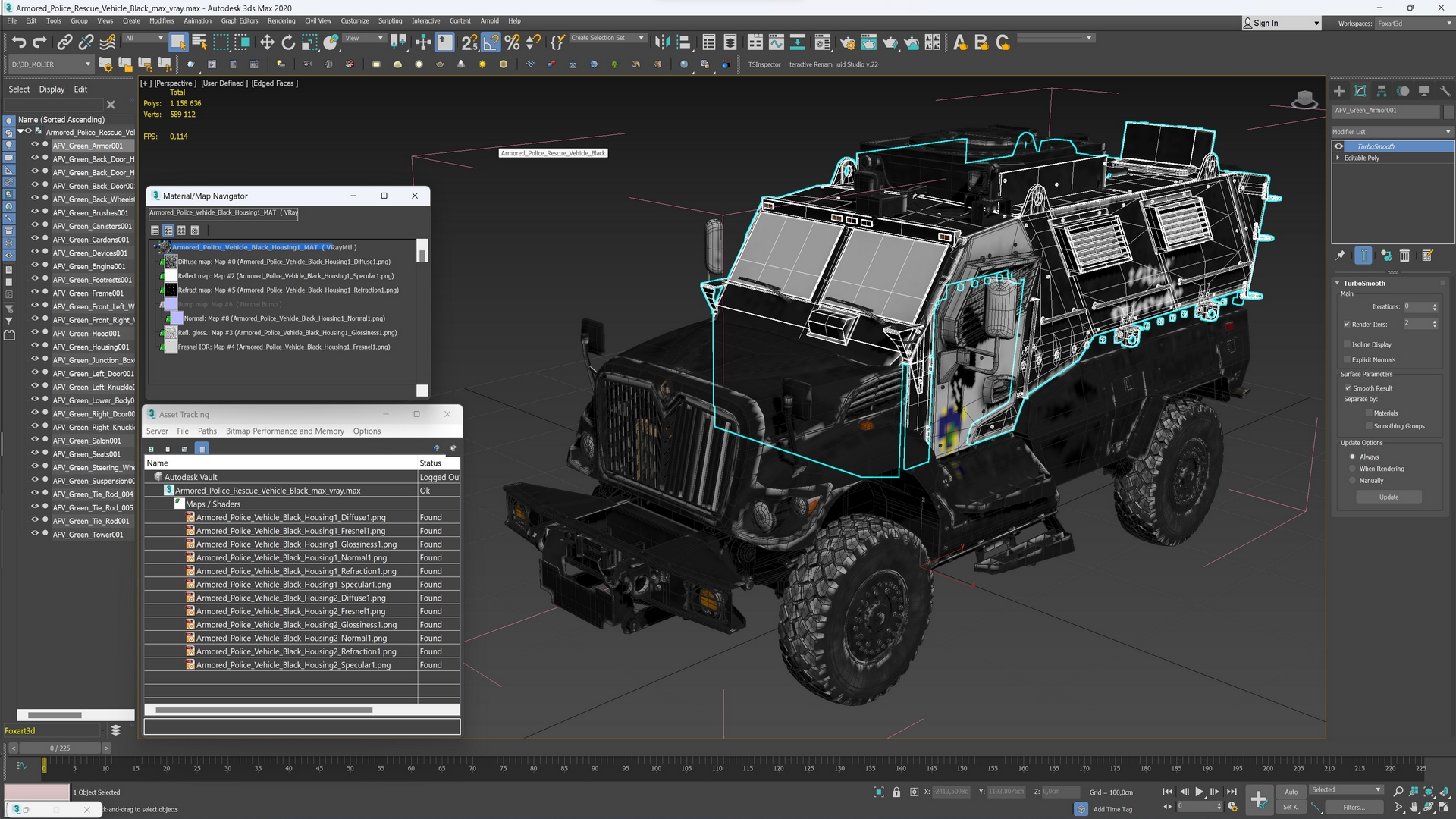The width and height of the screenshot is (1456, 819).
Task: Open the Curve Editor icon
Action: click(776, 42)
